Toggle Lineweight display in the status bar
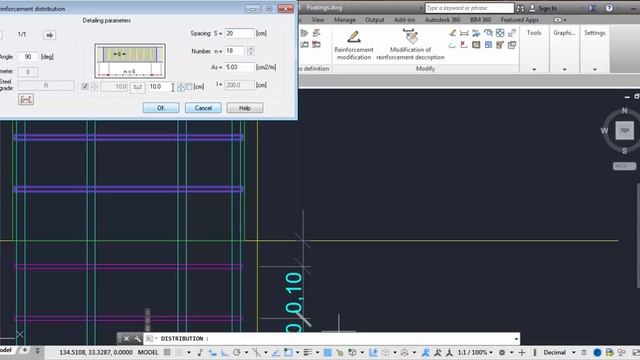The height and width of the screenshot is (360, 640). coord(308,352)
